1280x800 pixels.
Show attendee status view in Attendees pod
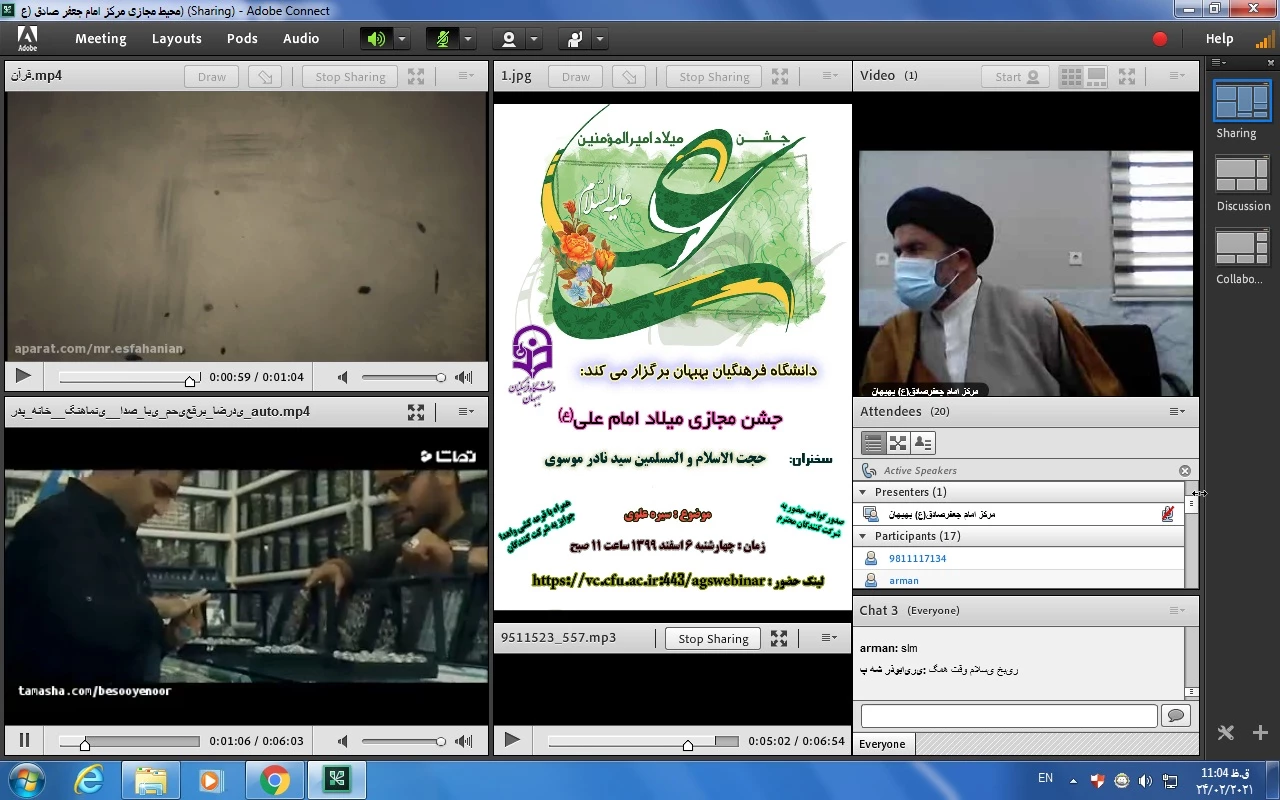pyautogui.click(x=923, y=443)
